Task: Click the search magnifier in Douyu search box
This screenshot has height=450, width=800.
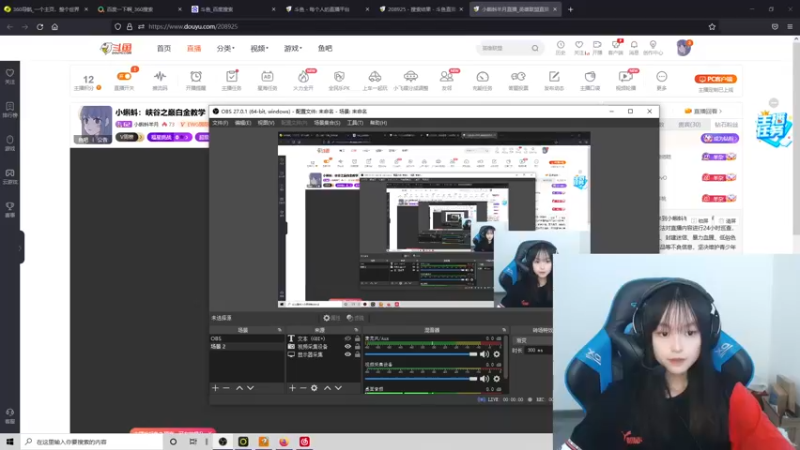Action: (535, 48)
